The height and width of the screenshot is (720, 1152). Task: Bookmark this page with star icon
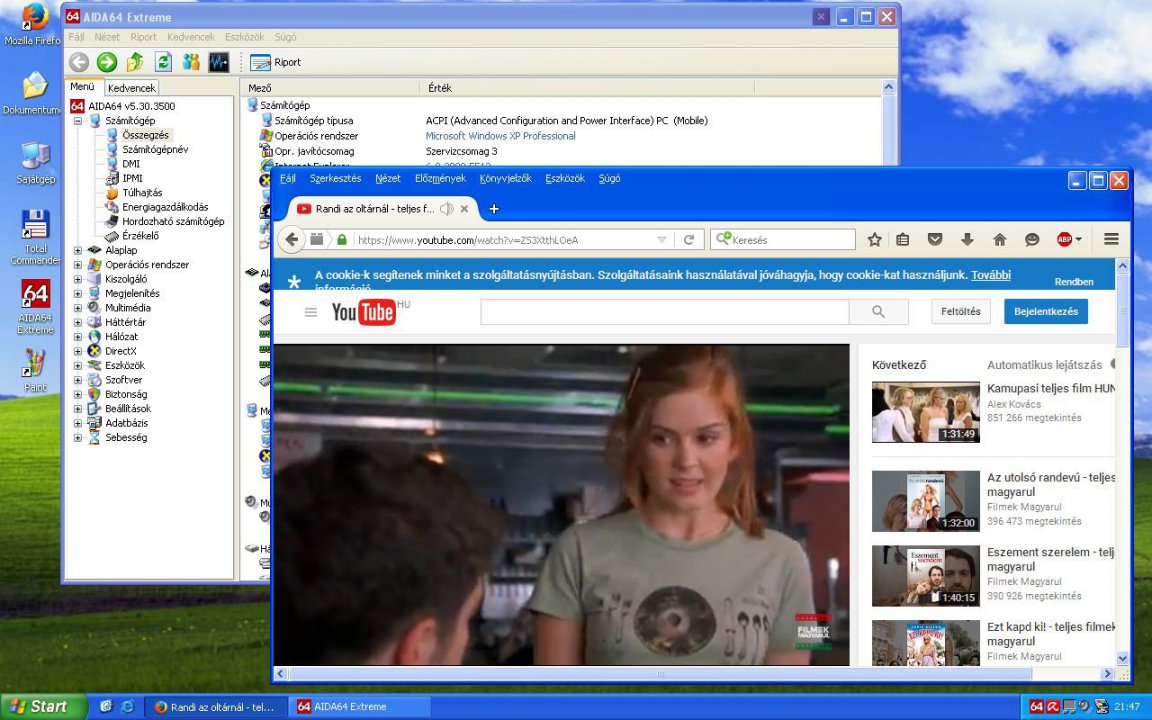point(874,240)
